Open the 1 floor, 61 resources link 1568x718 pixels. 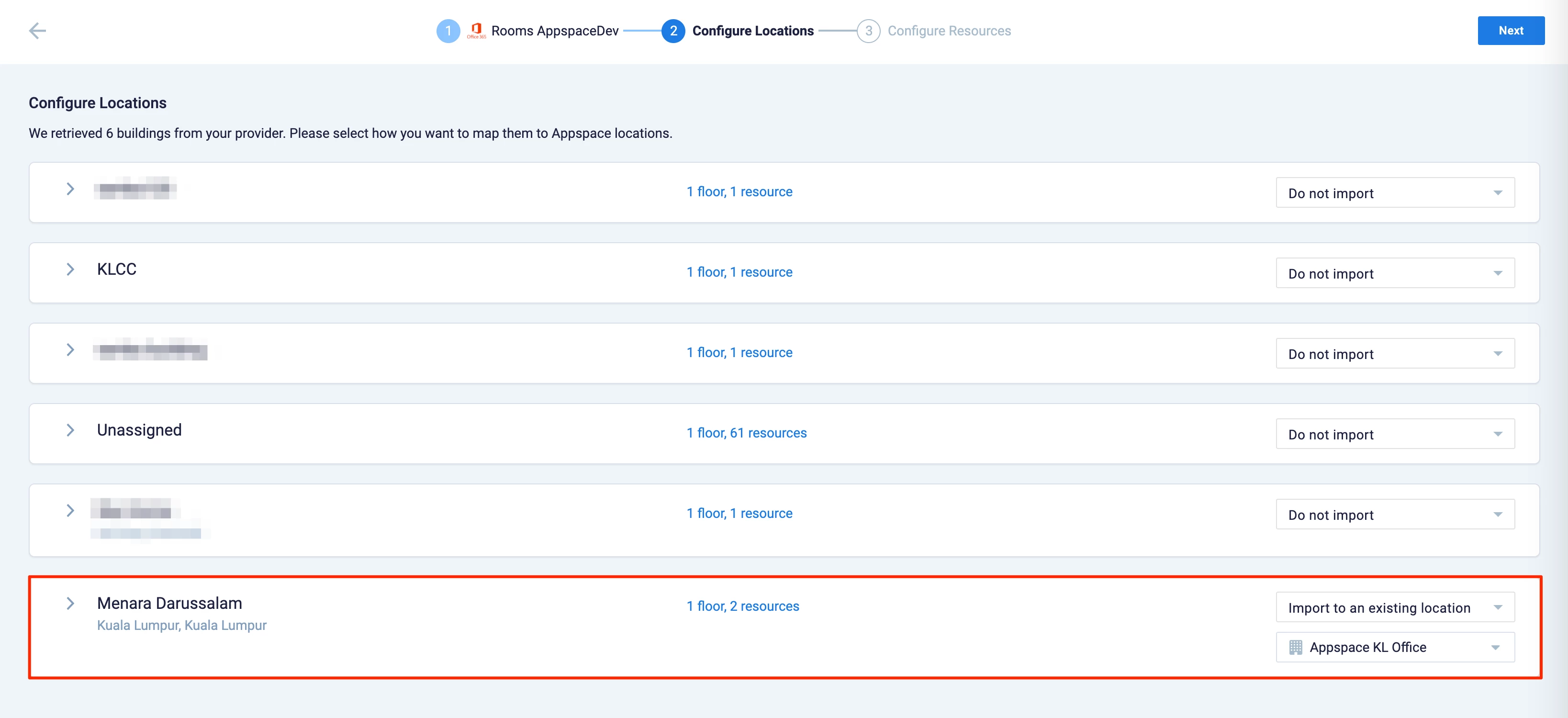point(746,433)
